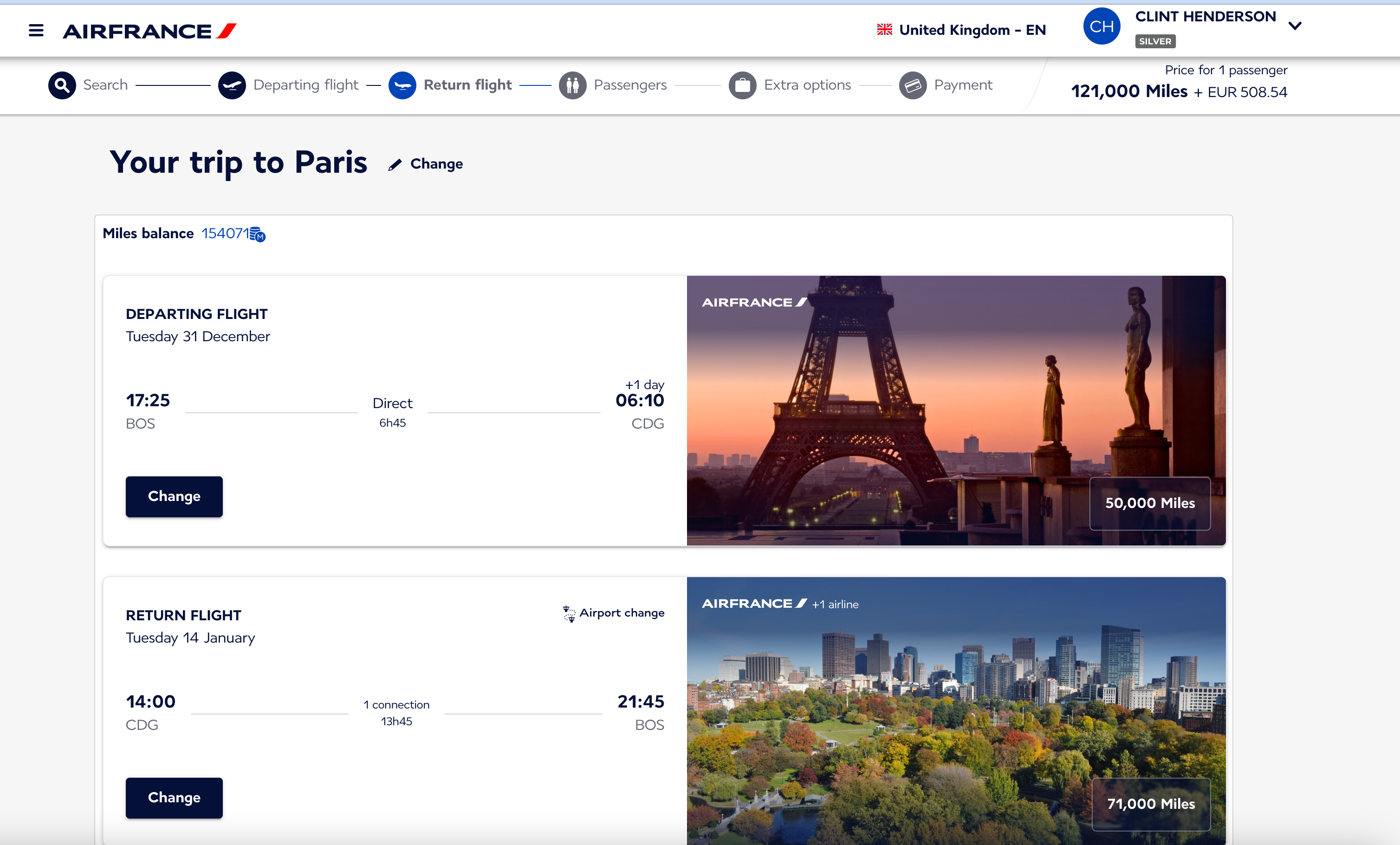Click the Miles balance 154071 value
The image size is (1400, 845).
(226, 233)
